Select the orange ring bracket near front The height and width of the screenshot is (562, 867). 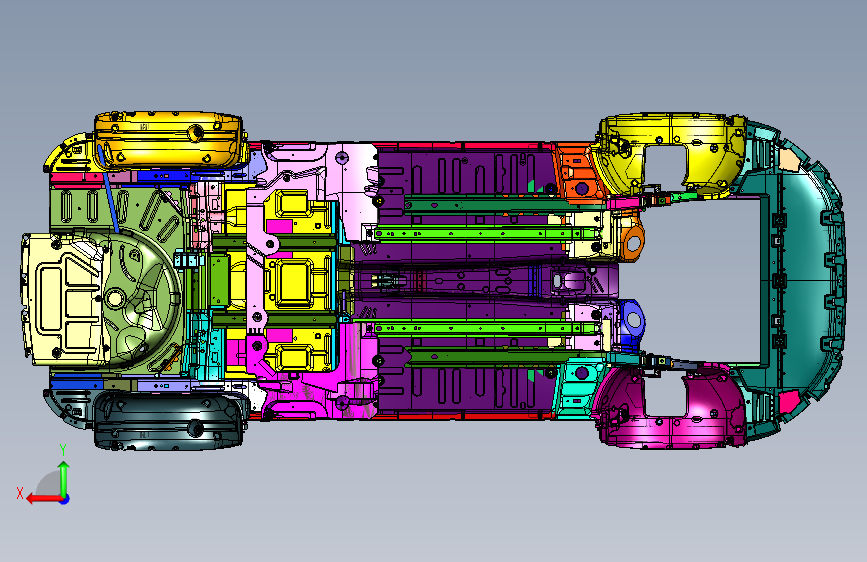click(632, 242)
